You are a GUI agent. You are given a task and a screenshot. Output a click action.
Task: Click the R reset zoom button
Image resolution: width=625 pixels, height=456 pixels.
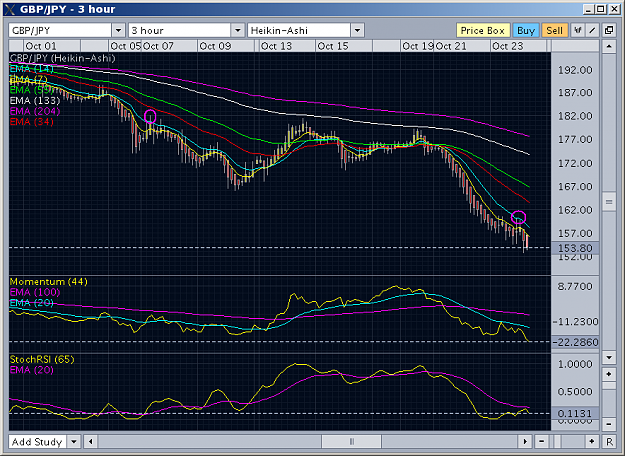pos(609,442)
